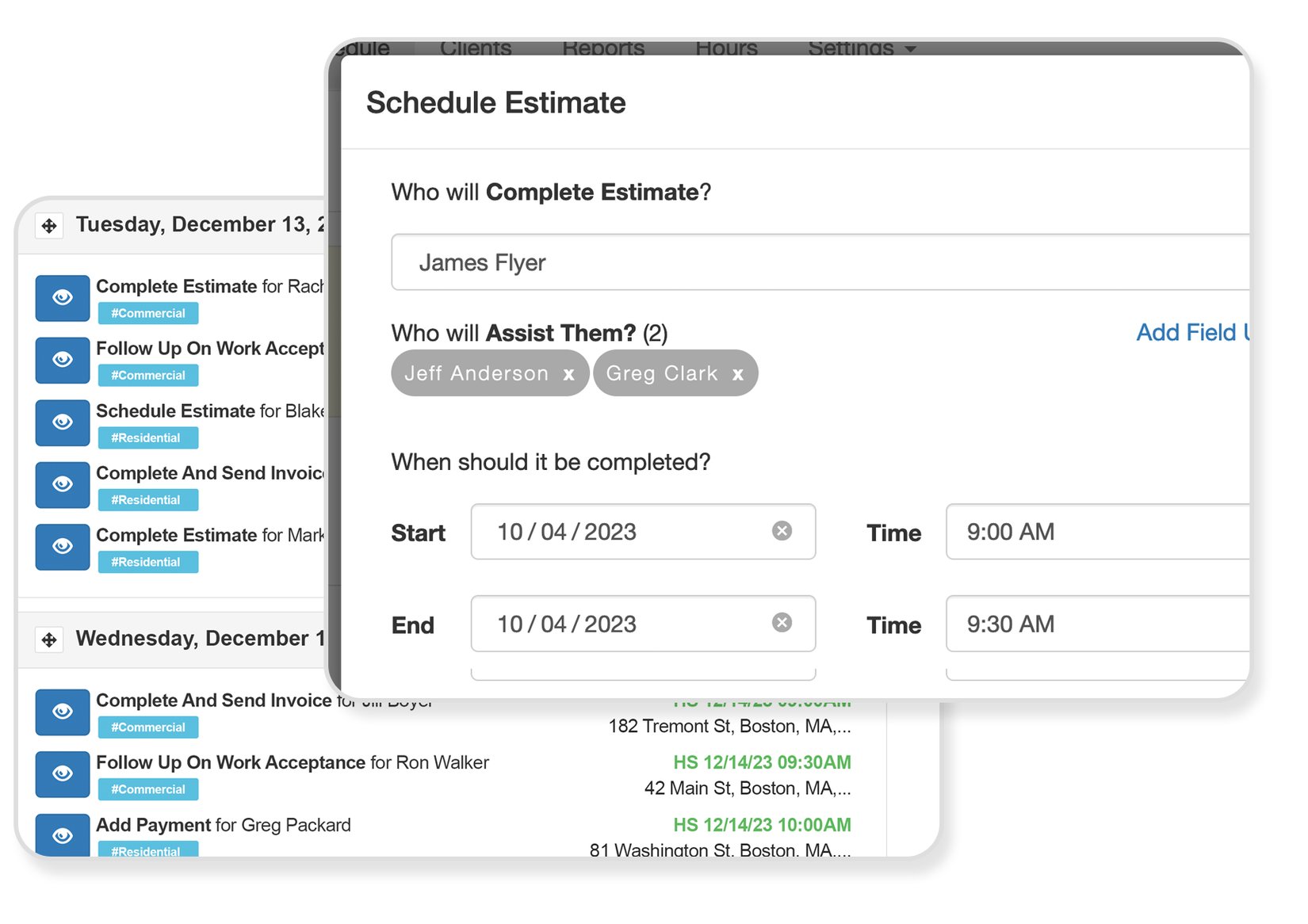Select the Reports menu item
This screenshot has width=1308, height=924.
[x=603, y=48]
